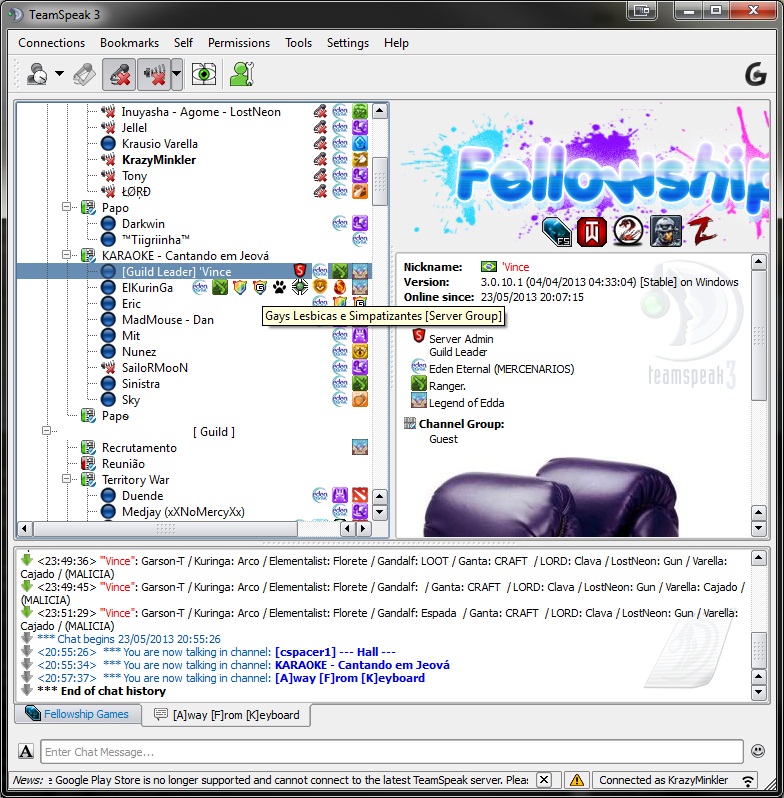The image size is (784, 798).
Task: Collapse the Papo channel with Darkwin
Action: tap(67, 207)
